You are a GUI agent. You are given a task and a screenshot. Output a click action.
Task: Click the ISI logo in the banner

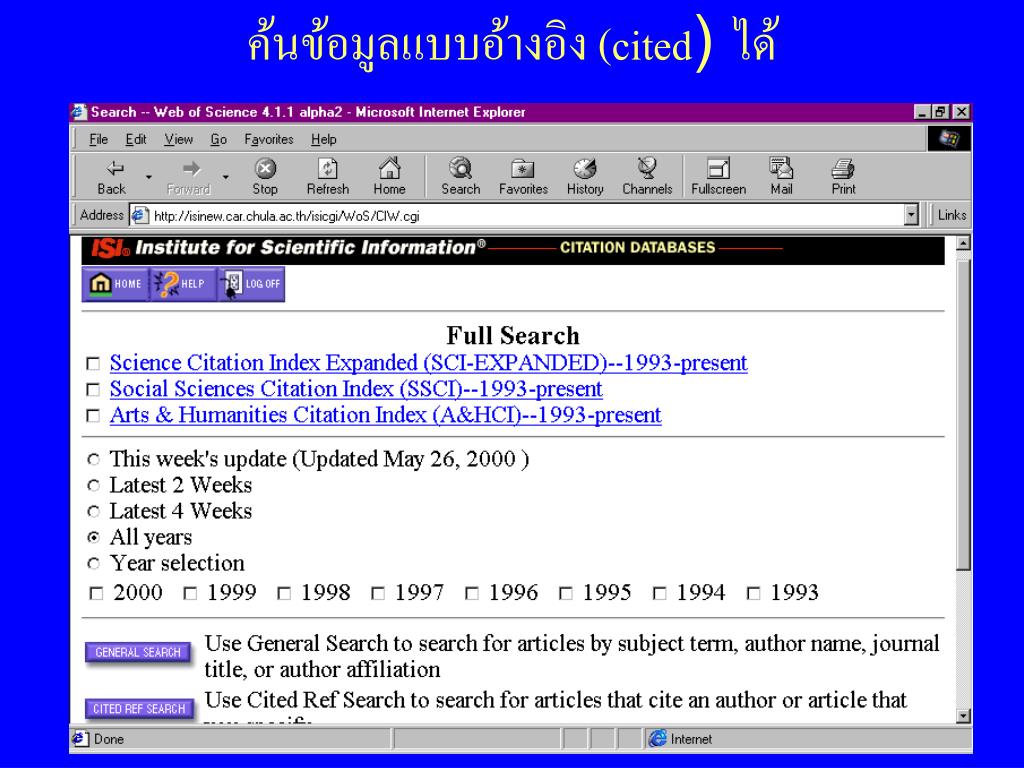[110, 248]
